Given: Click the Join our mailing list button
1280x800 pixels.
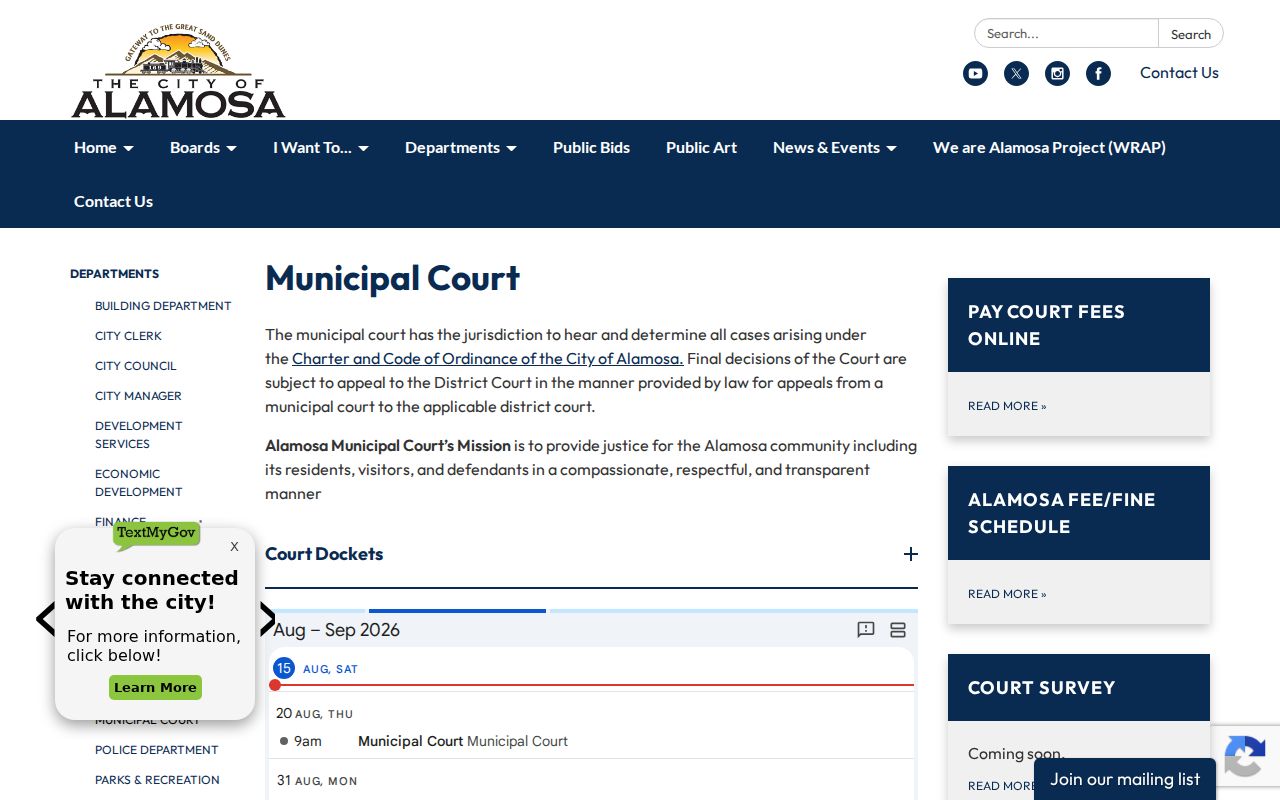Looking at the screenshot, I should 1125,779.
